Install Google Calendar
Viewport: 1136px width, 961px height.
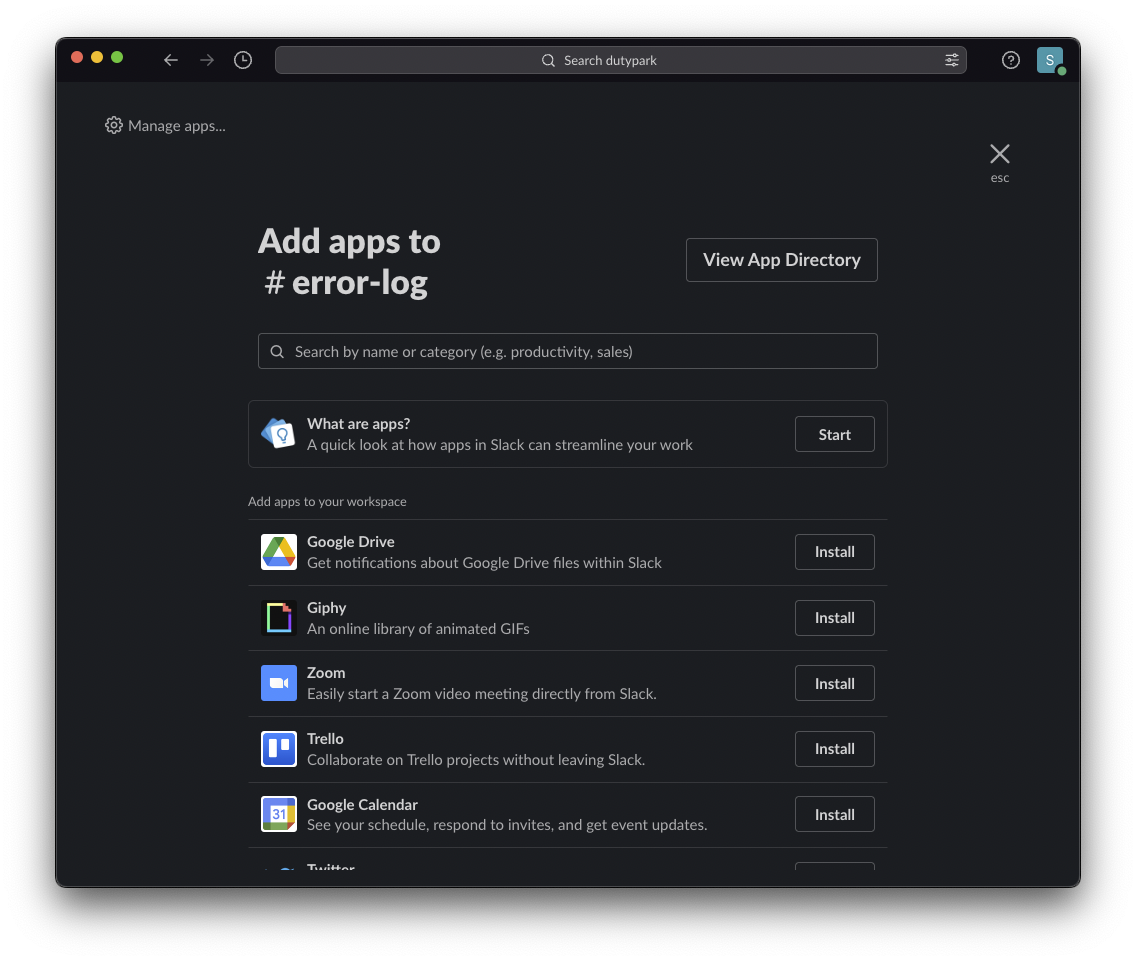pyautogui.click(x=835, y=815)
